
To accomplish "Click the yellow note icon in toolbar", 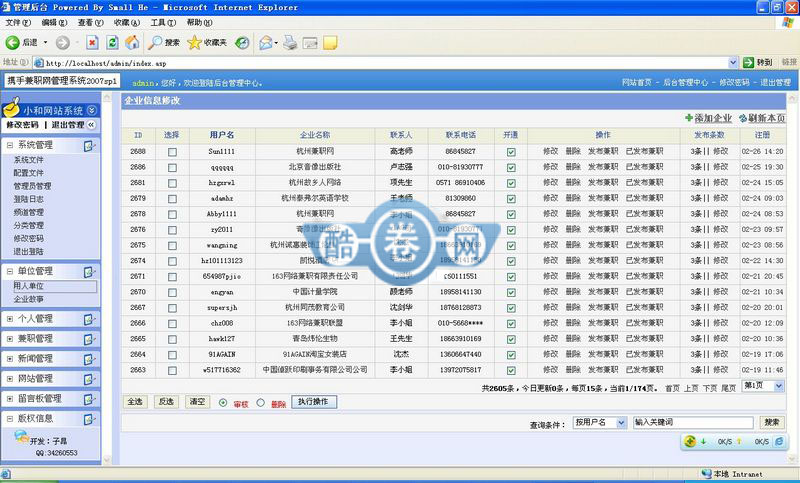I will 330,43.
